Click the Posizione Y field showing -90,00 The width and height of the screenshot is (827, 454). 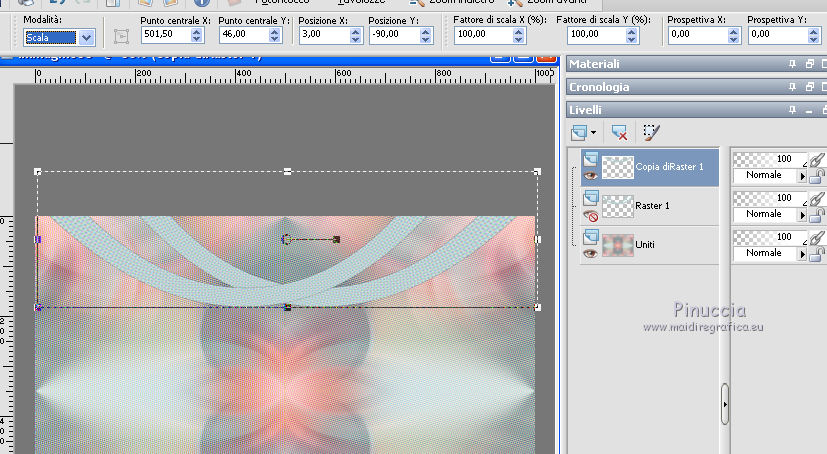[x=395, y=34]
